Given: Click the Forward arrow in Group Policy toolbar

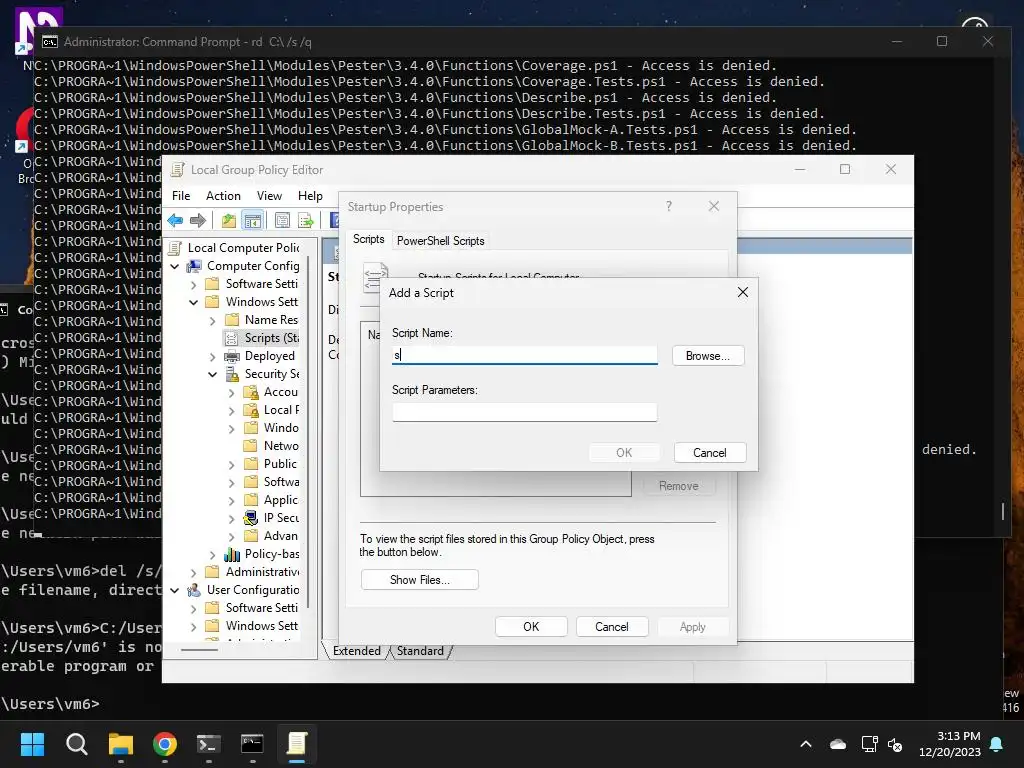Looking at the screenshot, I should [198, 221].
